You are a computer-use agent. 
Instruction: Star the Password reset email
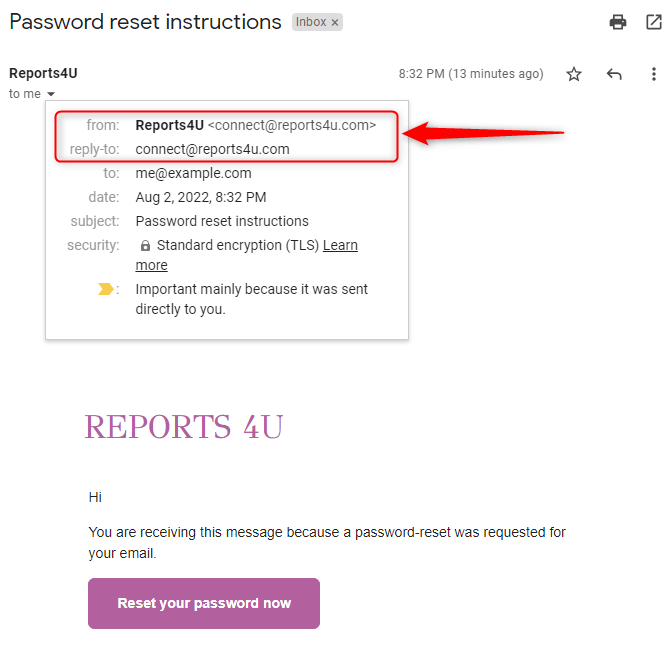pos(574,74)
